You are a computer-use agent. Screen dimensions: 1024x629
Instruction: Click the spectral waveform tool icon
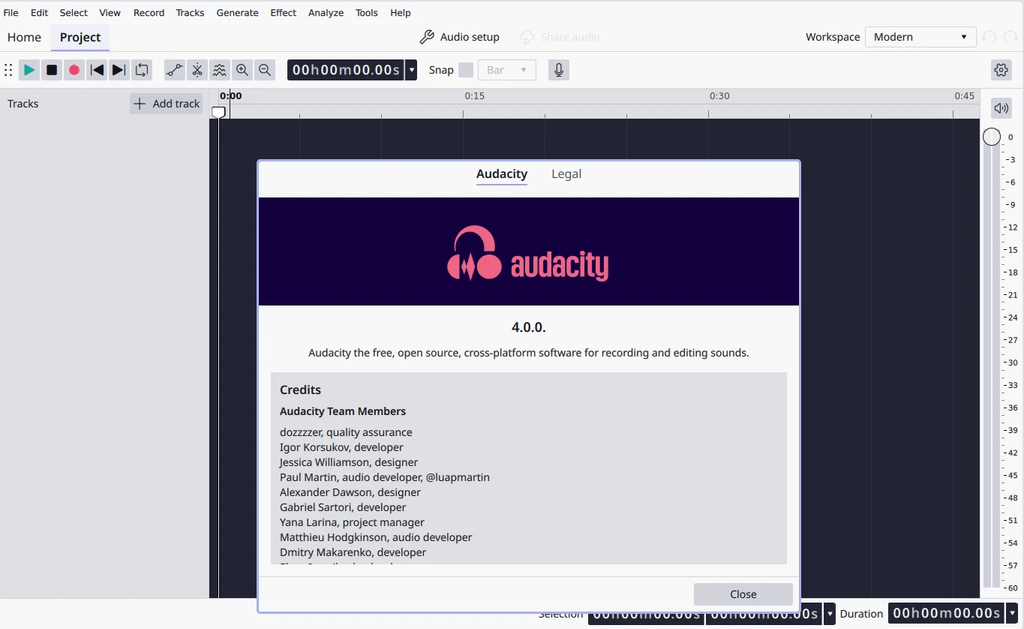[219, 70]
